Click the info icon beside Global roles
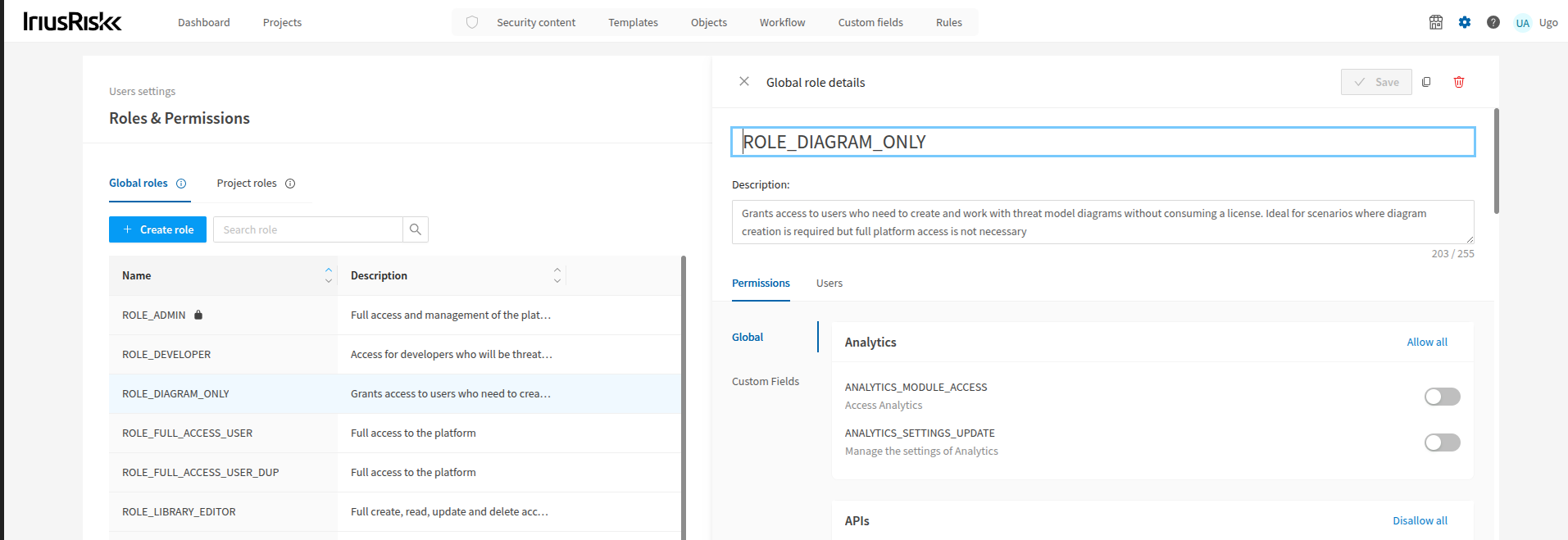Screen dimensions: 1568x540 point(181,184)
